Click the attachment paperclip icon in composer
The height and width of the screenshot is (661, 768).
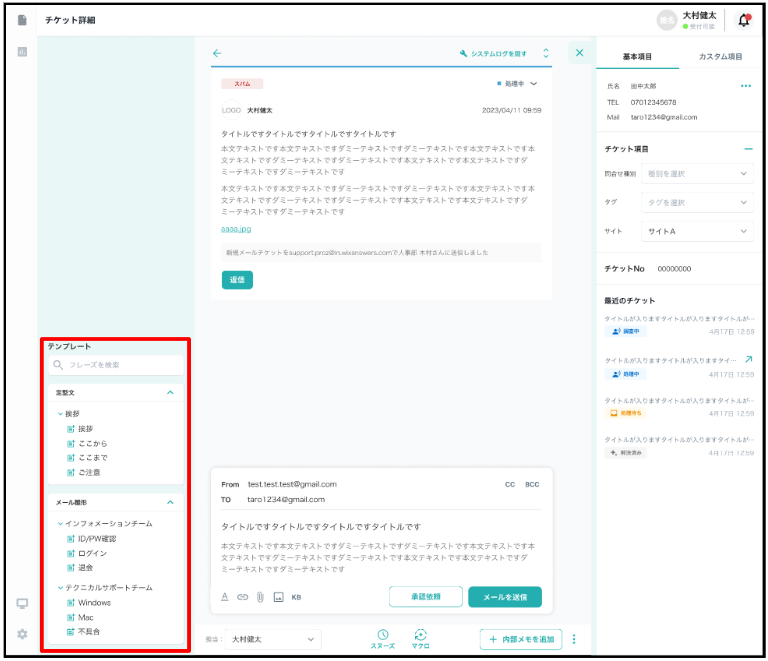[x=259, y=597]
